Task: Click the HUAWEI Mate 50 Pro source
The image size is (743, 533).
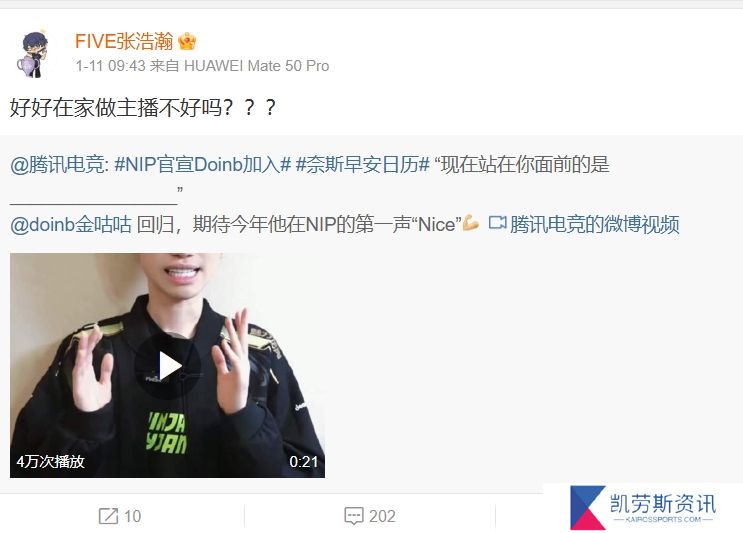Action: [x=256, y=66]
